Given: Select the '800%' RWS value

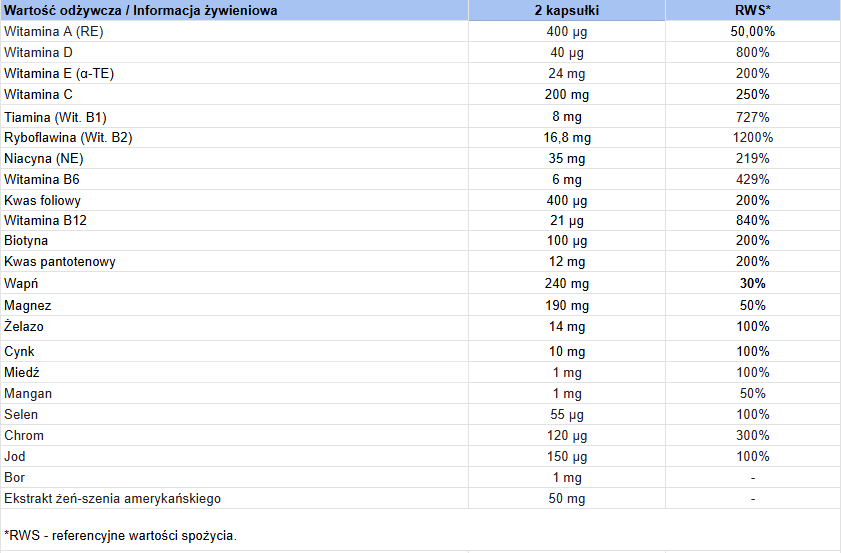Looking at the screenshot, I should pyautogui.click(x=753, y=53).
